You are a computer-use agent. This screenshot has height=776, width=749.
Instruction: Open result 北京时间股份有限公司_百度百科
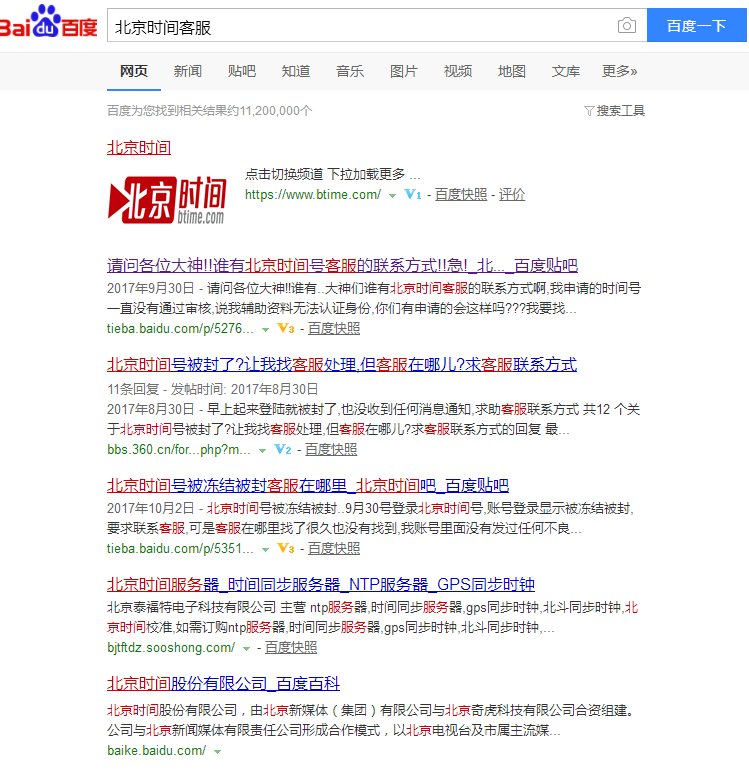pyautogui.click(x=223, y=683)
